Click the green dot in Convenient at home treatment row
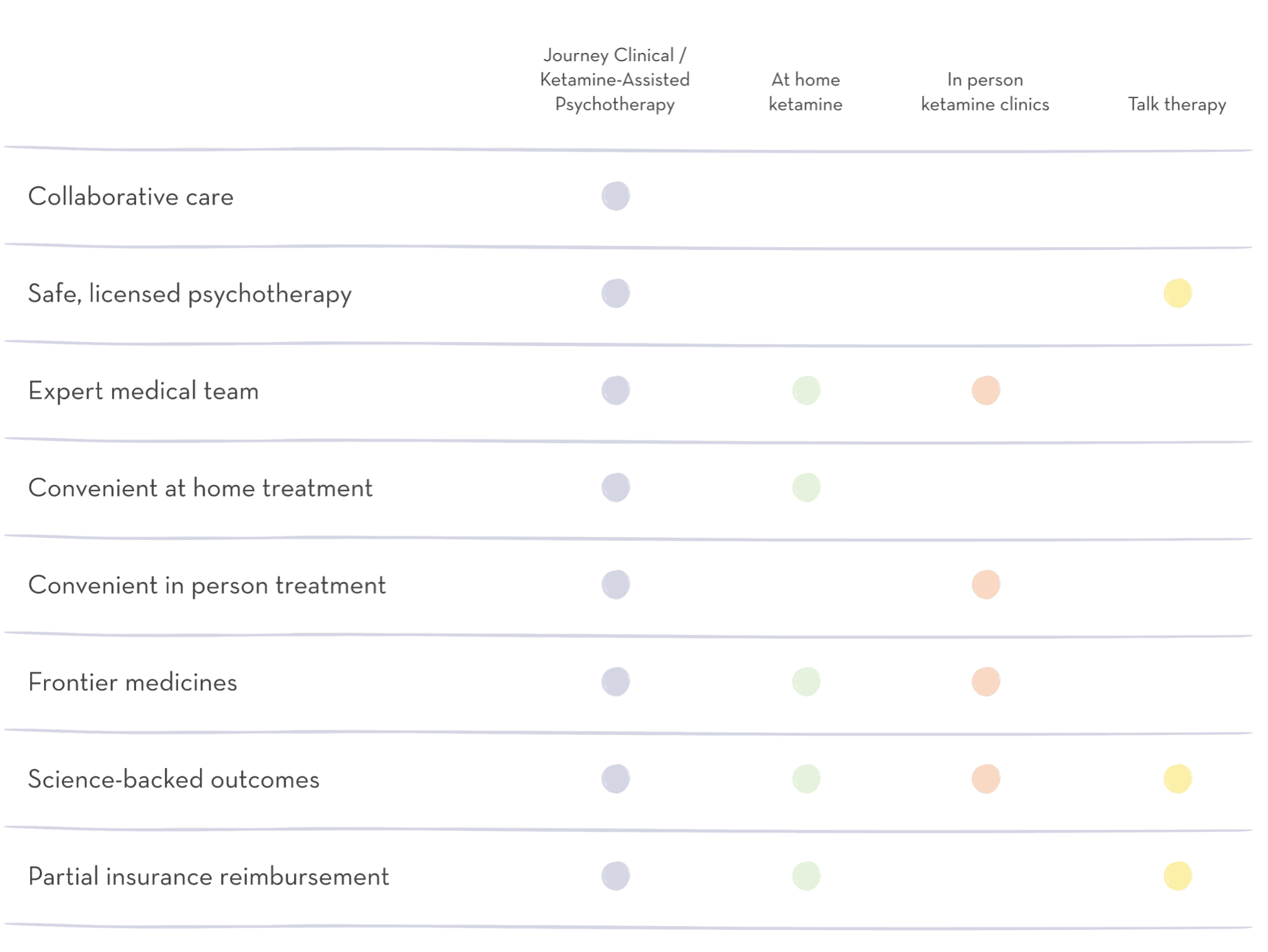The width and height of the screenshot is (1268, 952). 806,488
